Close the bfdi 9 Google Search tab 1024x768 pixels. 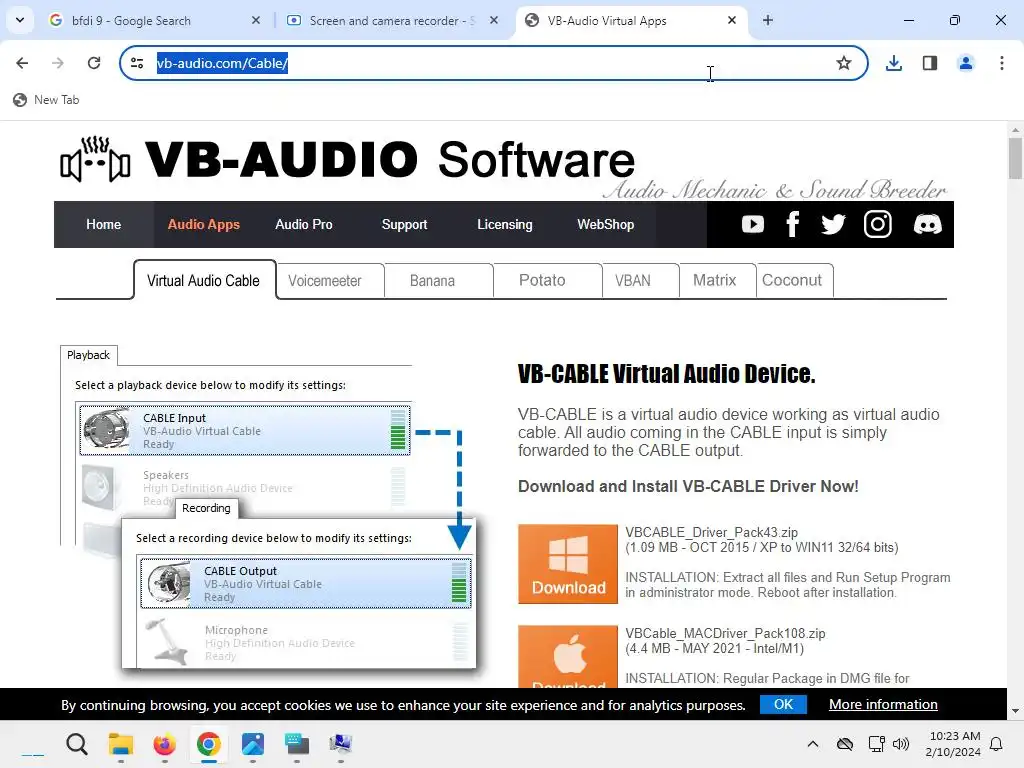tap(256, 20)
